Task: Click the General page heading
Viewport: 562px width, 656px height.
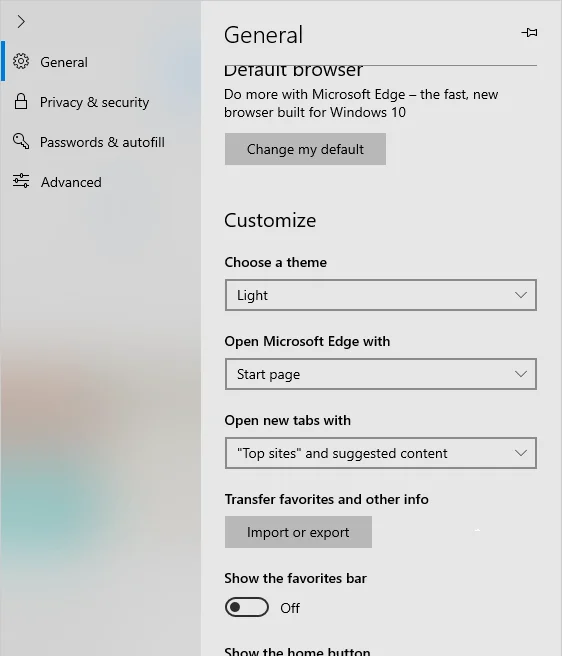Action: point(263,35)
